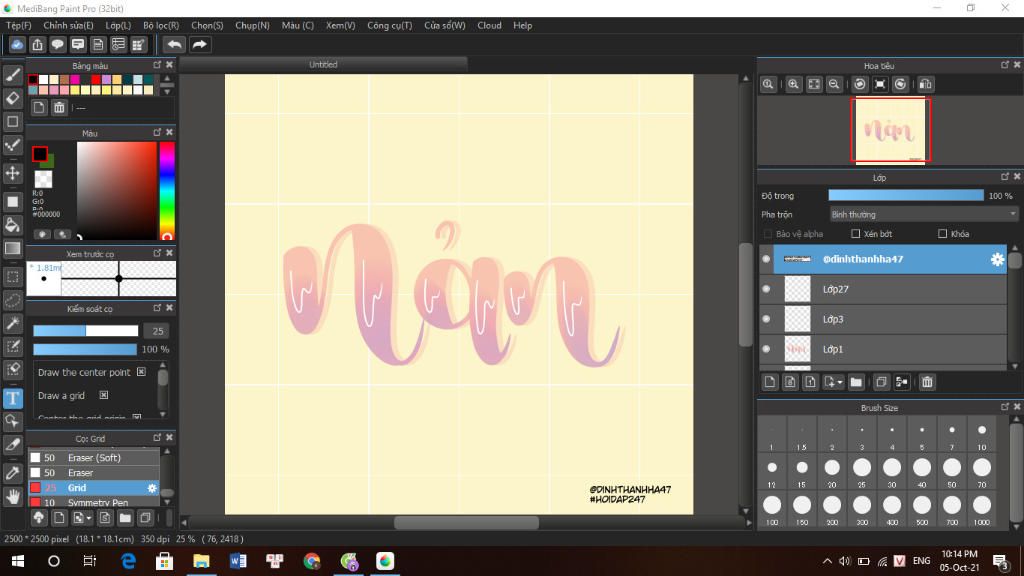Click the navigator preview thumbnail

[x=890, y=130]
